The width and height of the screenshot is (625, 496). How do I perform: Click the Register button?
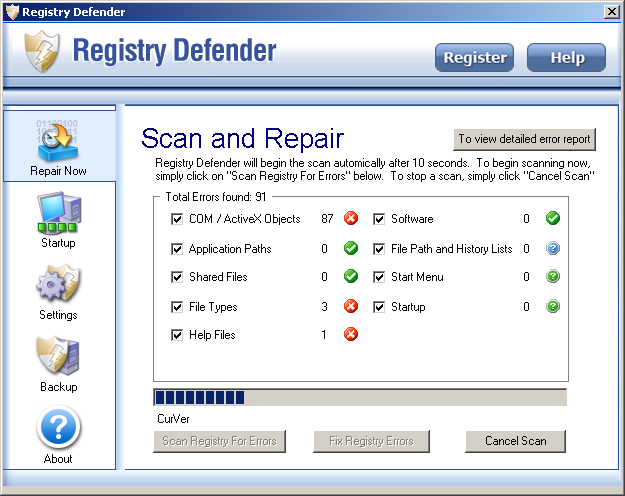click(x=474, y=57)
